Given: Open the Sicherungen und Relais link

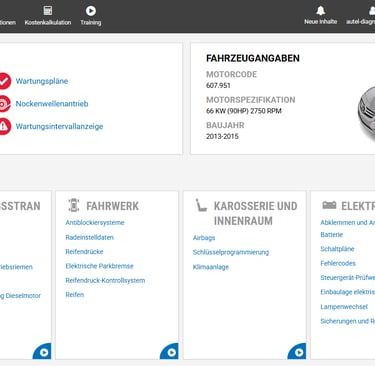Looking at the screenshot, I should point(348,321).
